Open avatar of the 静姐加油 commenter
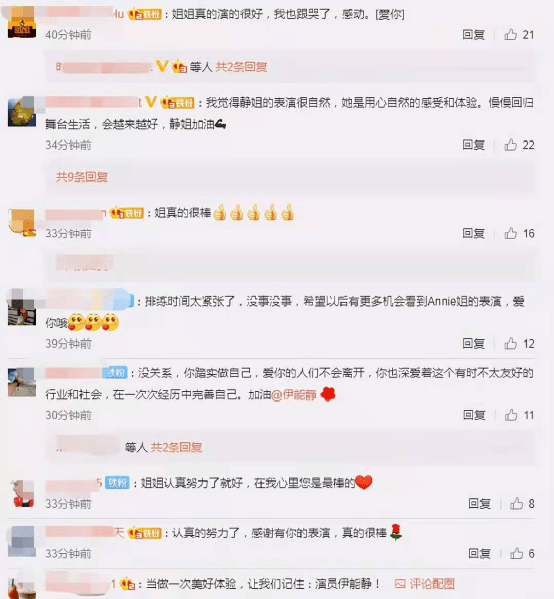Screen dimensions: 554x599 (22, 112)
